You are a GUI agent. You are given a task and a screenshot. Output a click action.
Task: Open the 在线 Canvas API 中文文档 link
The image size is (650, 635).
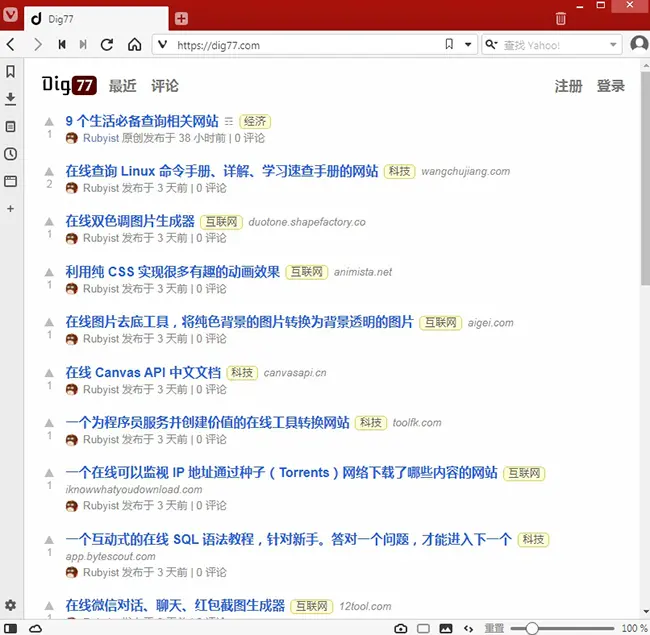(143, 372)
